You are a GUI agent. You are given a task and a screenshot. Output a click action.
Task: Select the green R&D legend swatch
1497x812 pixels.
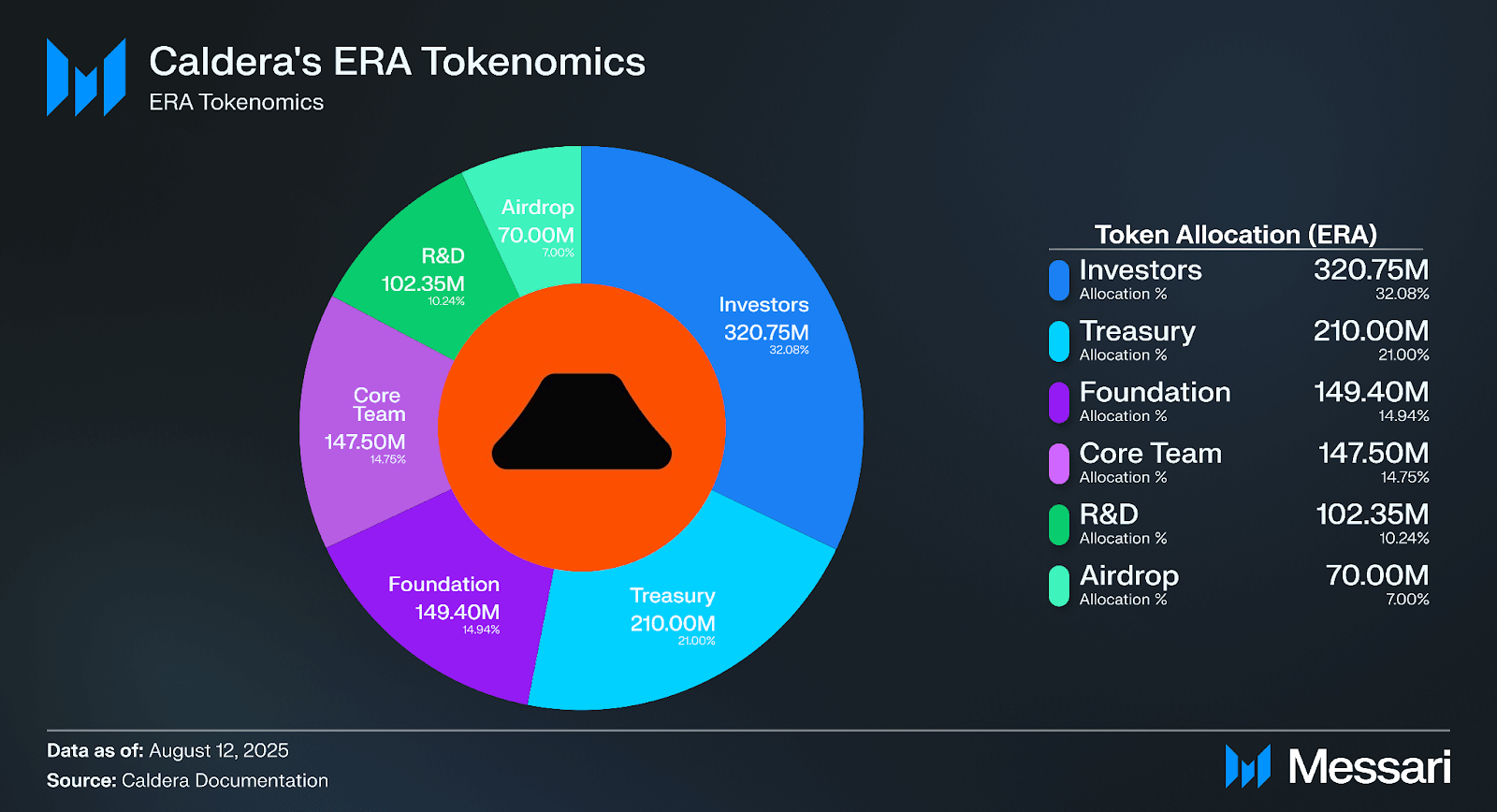(x=1059, y=525)
